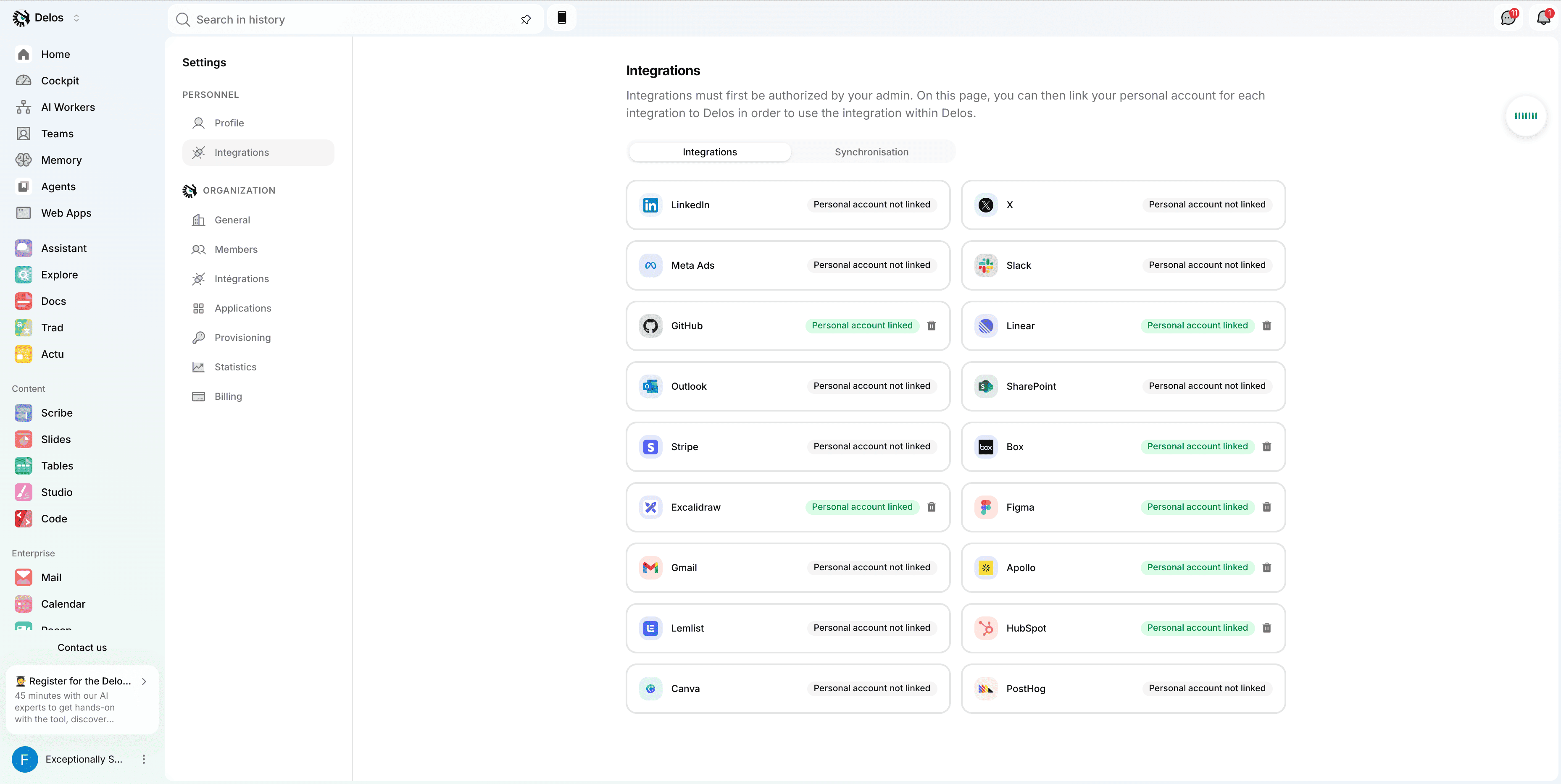Select the Integrations tab

[710, 152]
